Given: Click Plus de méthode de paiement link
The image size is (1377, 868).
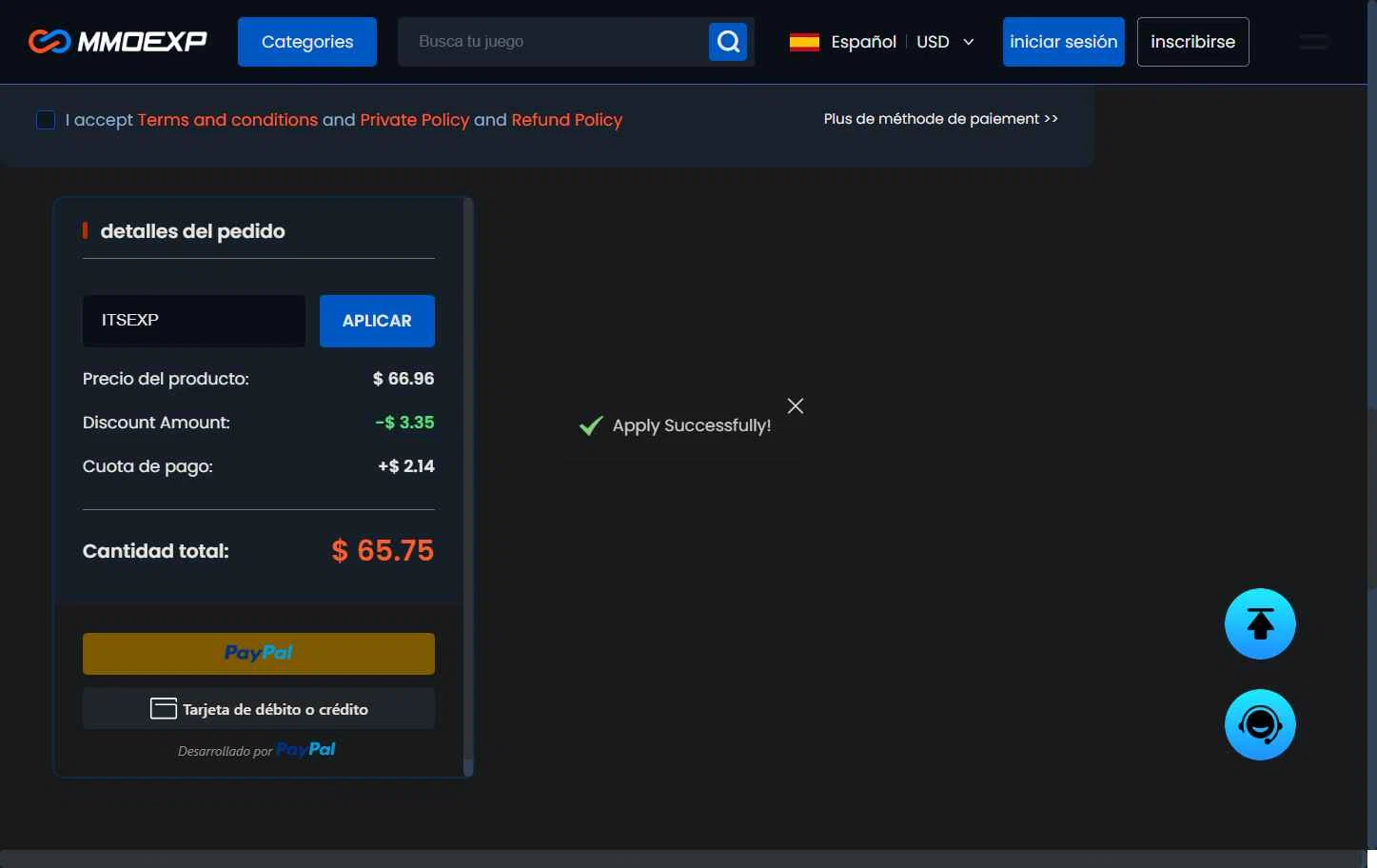Looking at the screenshot, I should (x=941, y=119).
